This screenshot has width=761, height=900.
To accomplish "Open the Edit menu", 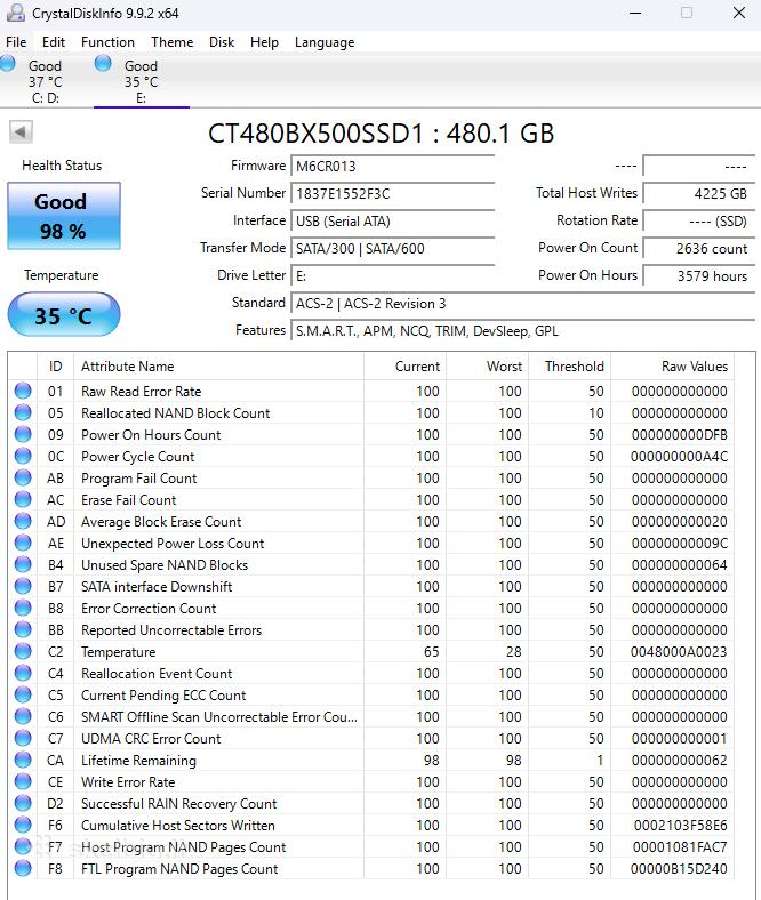I will [x=53, y=42].
